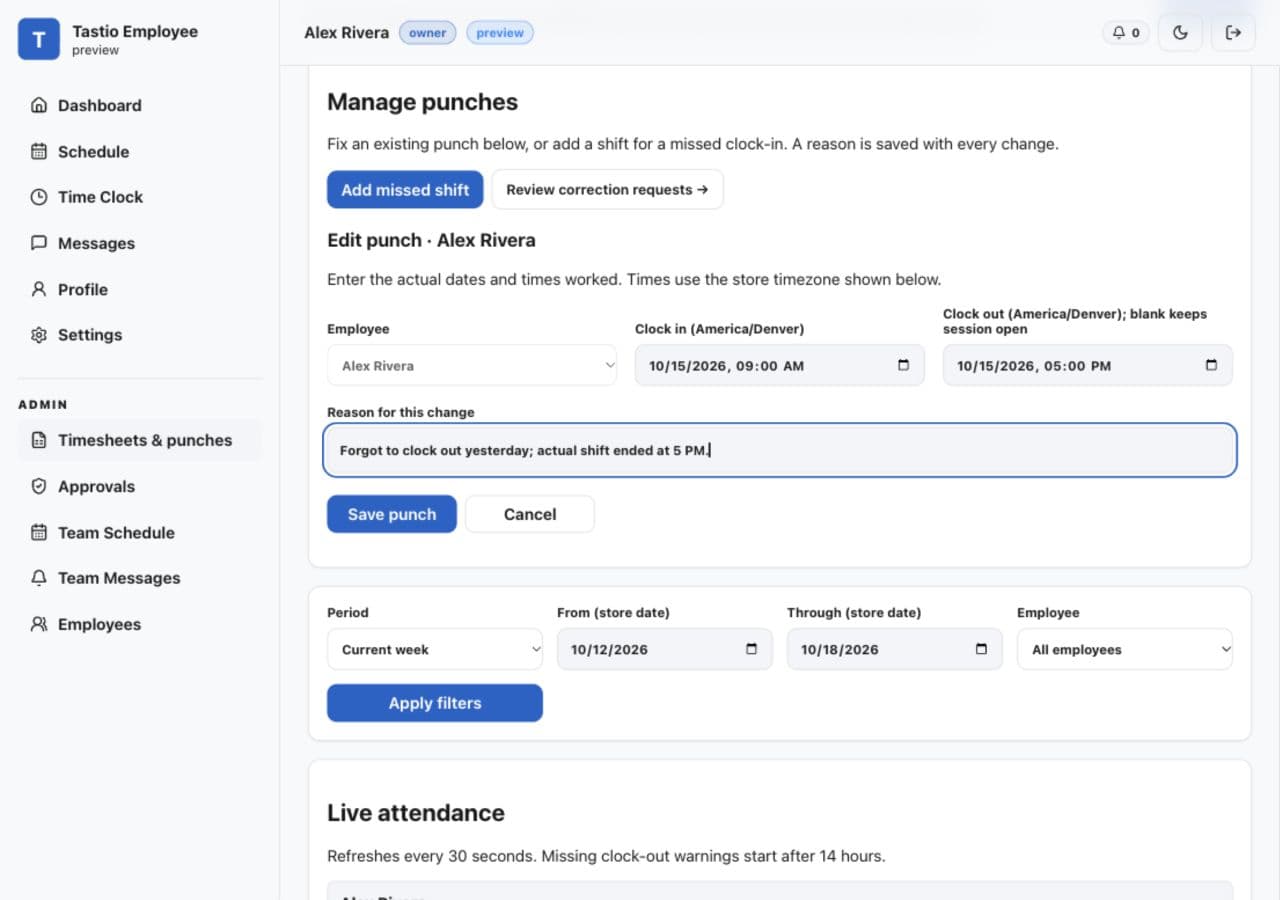Click the Save punch button
The width and height of the screenshot is (1280, 900).
pyautogui.click(x=392, y=514)
